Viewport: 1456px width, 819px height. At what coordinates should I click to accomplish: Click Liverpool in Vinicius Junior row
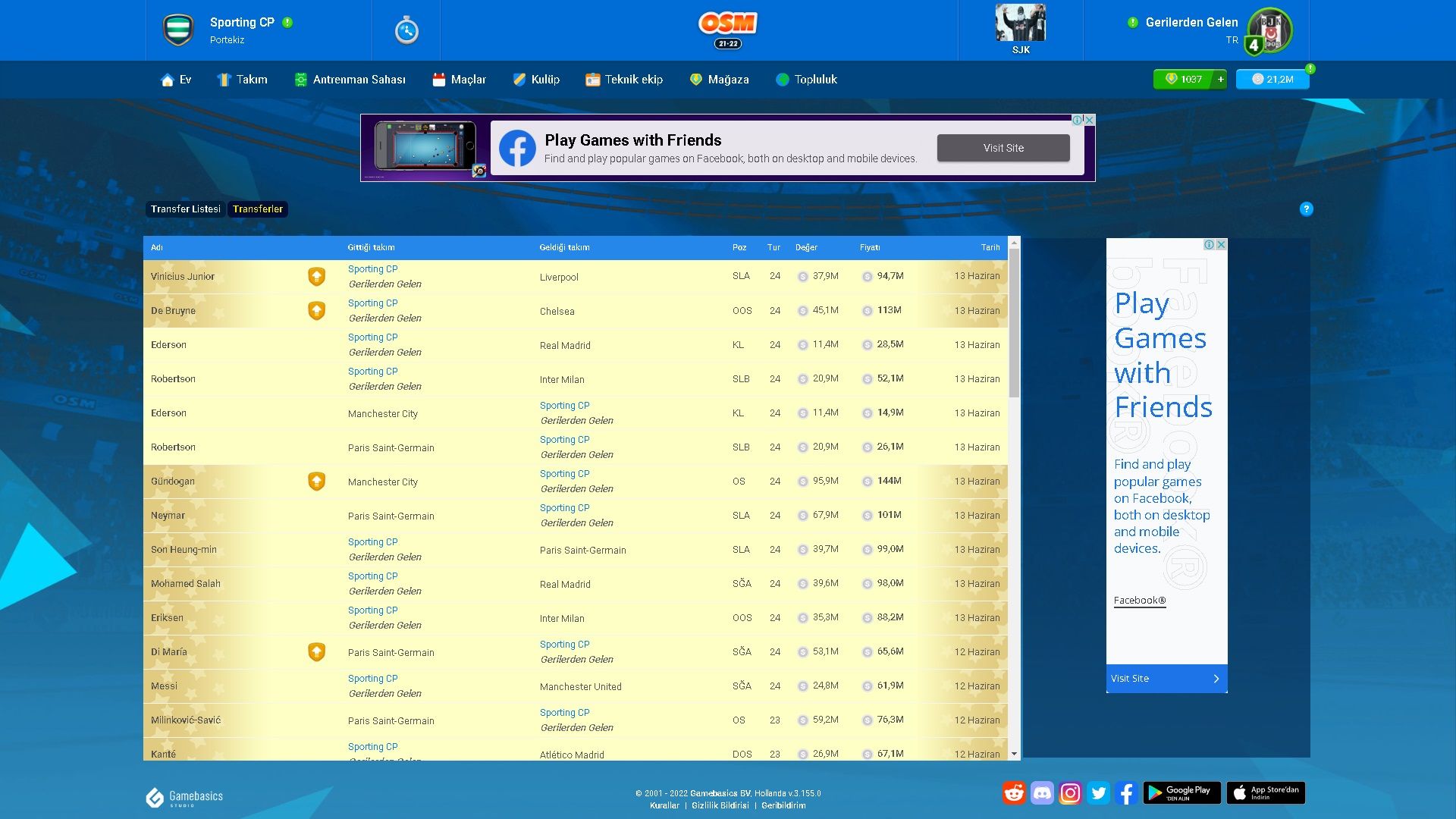559,278
